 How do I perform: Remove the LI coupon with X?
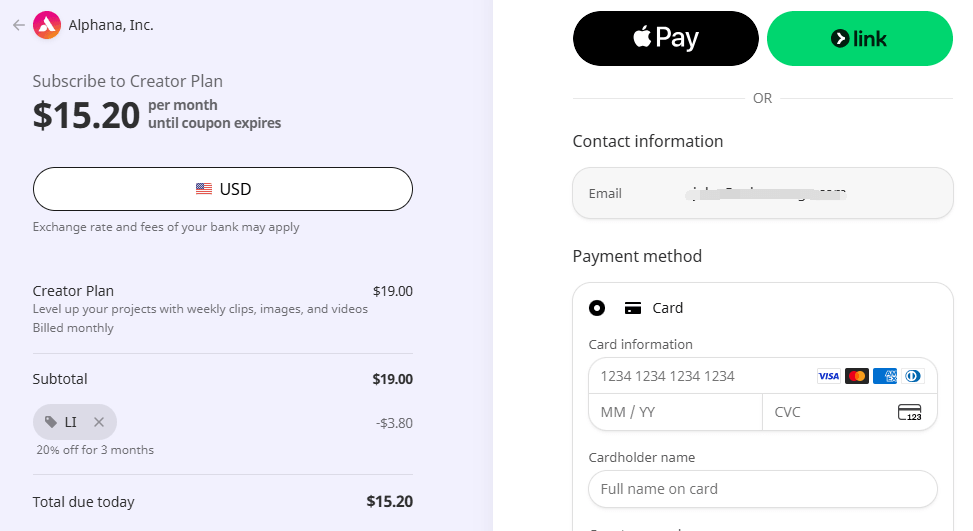99,422
